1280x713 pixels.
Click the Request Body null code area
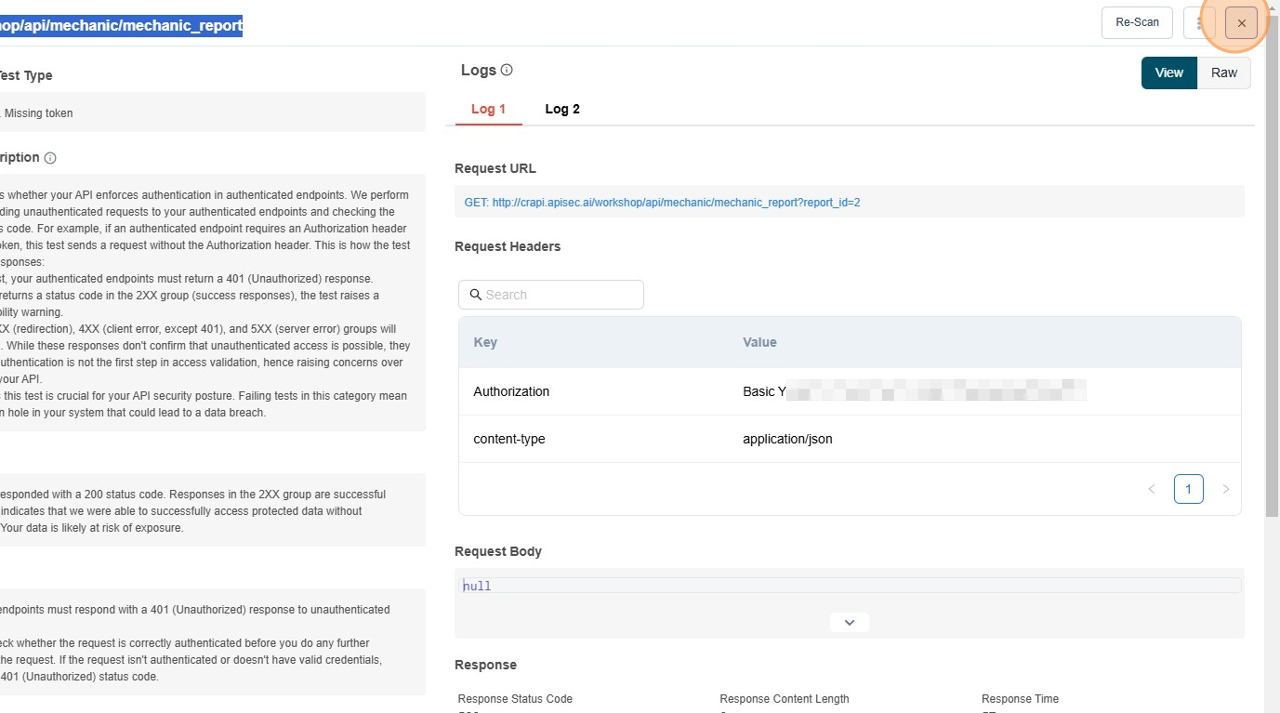[849, 586]
